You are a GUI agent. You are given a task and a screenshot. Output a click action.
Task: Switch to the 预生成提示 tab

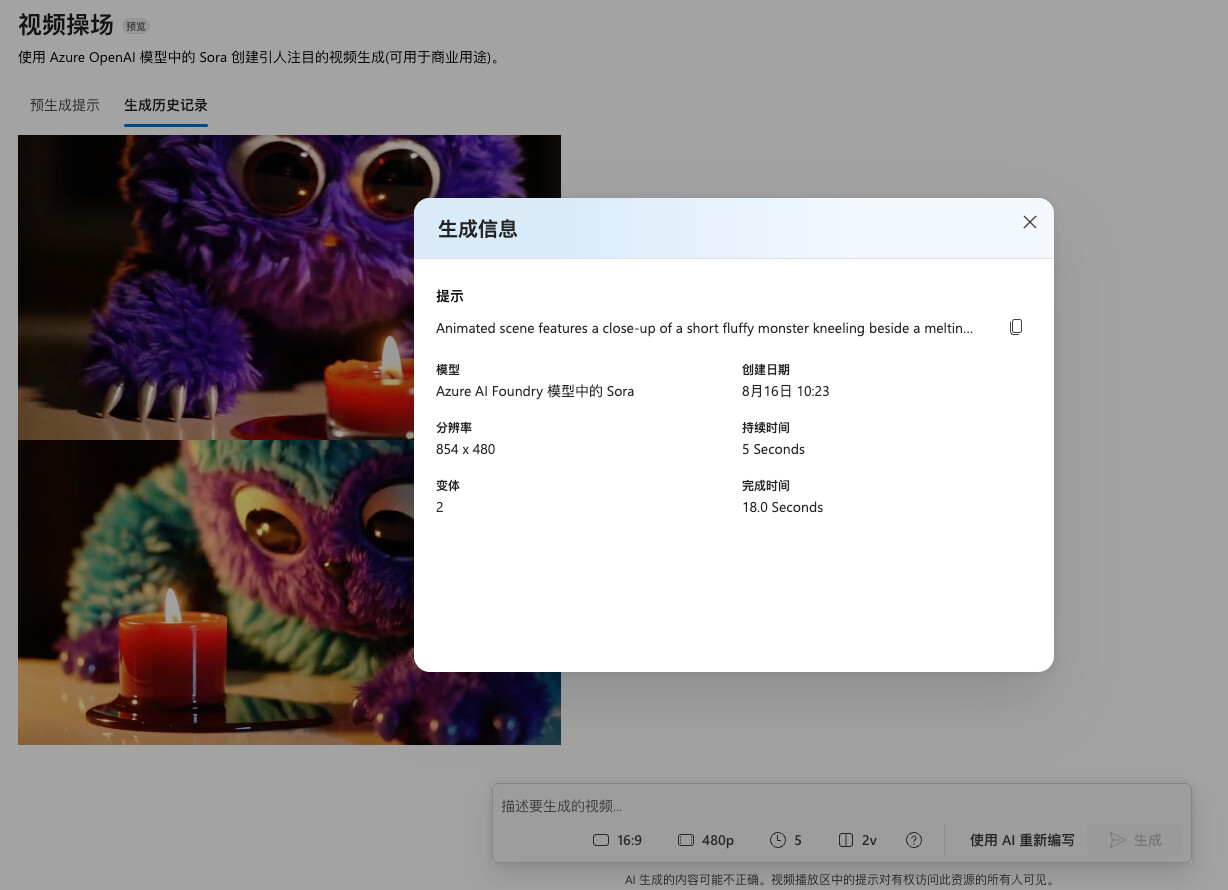[65, 105]
